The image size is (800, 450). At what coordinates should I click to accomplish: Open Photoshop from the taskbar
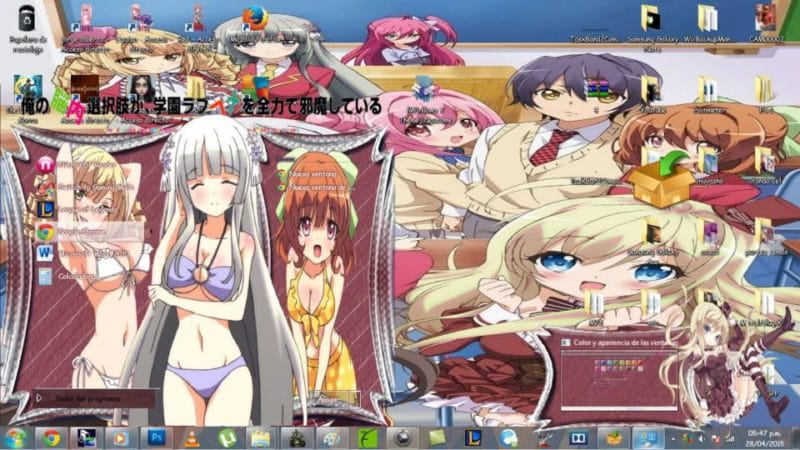click(156, 438)
